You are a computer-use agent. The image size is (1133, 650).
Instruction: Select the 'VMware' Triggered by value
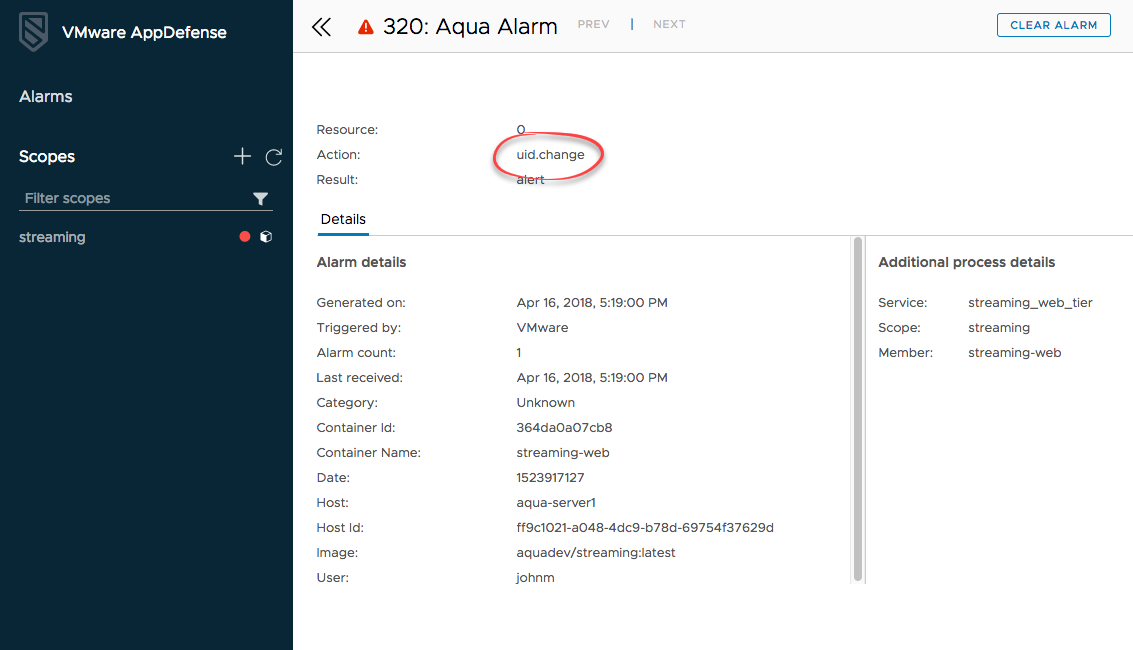[542, 328]
